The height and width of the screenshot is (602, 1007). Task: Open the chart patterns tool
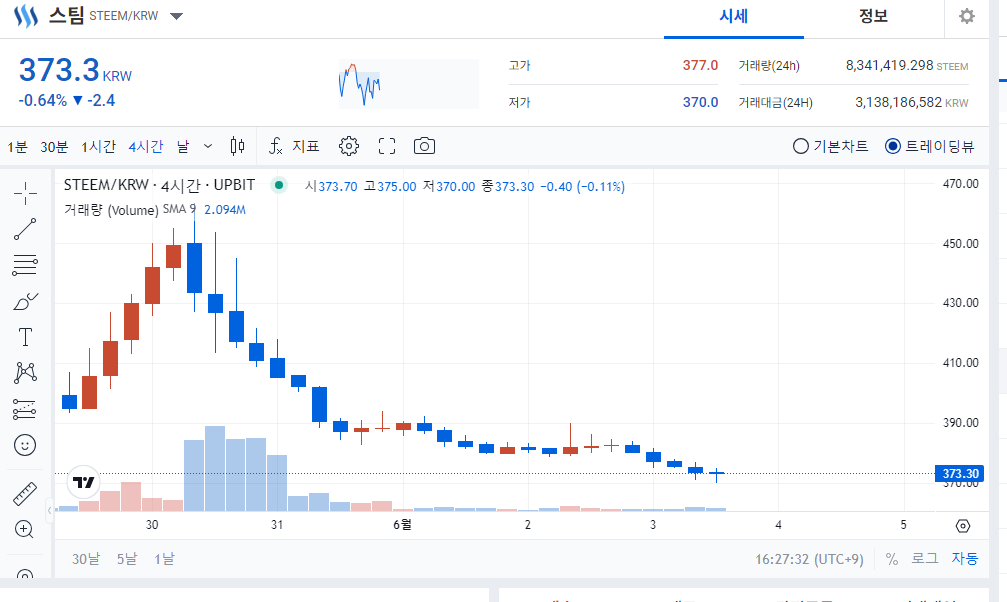pos(25,373)
